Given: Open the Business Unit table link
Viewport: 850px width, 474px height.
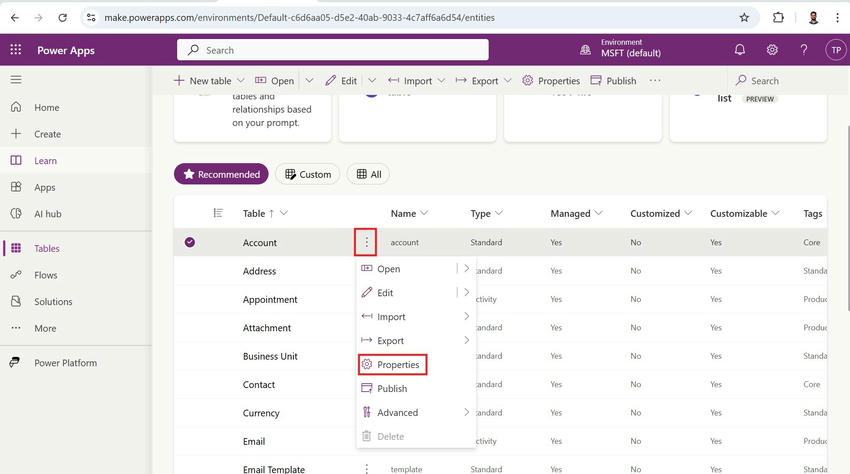Looking at the screenshot, I should tap(270, 356).
